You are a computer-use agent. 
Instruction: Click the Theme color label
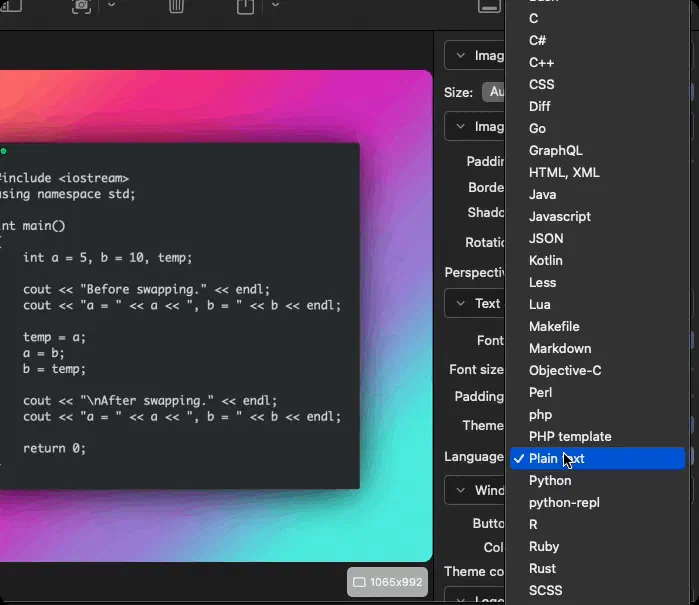coord(474,571)
